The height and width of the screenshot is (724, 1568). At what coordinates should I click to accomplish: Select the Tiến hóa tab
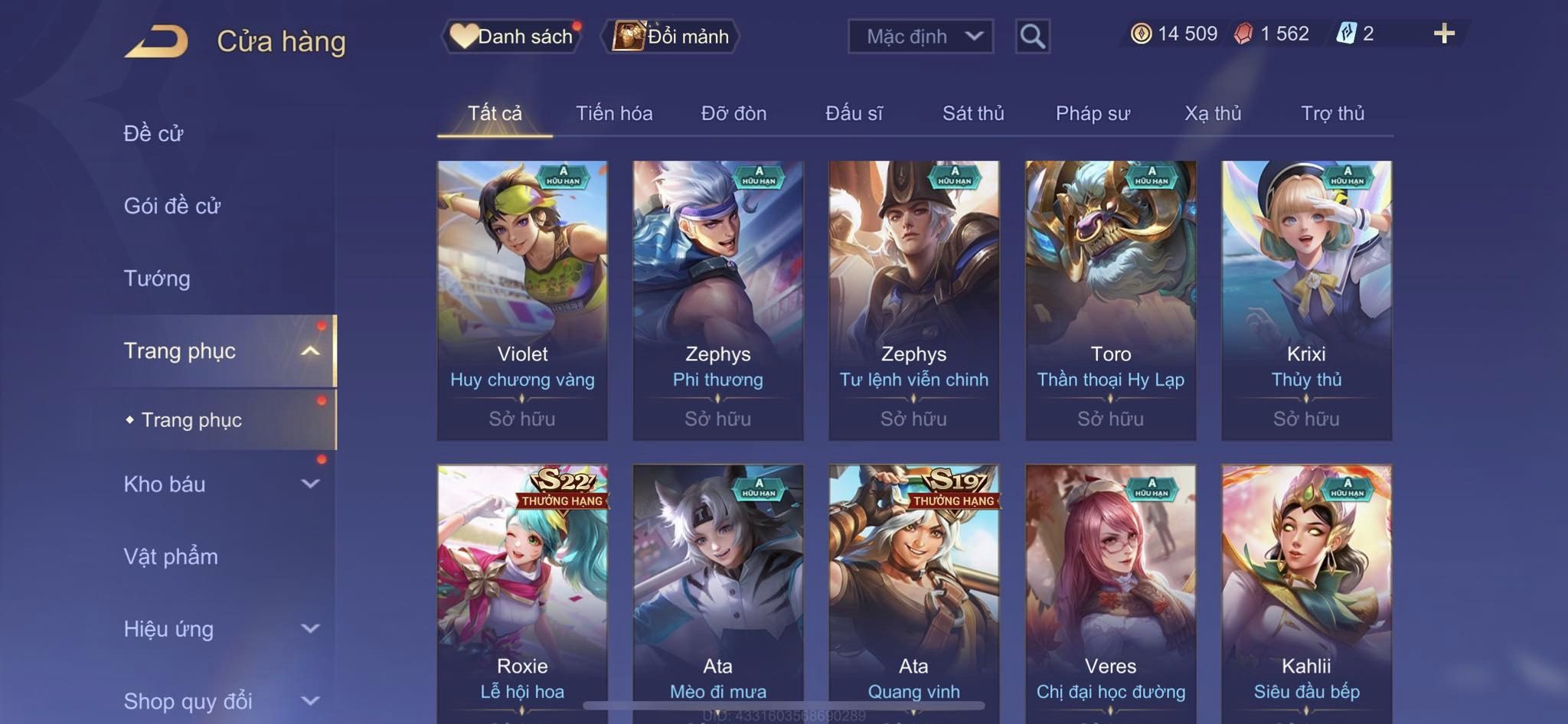pos(614,113)
